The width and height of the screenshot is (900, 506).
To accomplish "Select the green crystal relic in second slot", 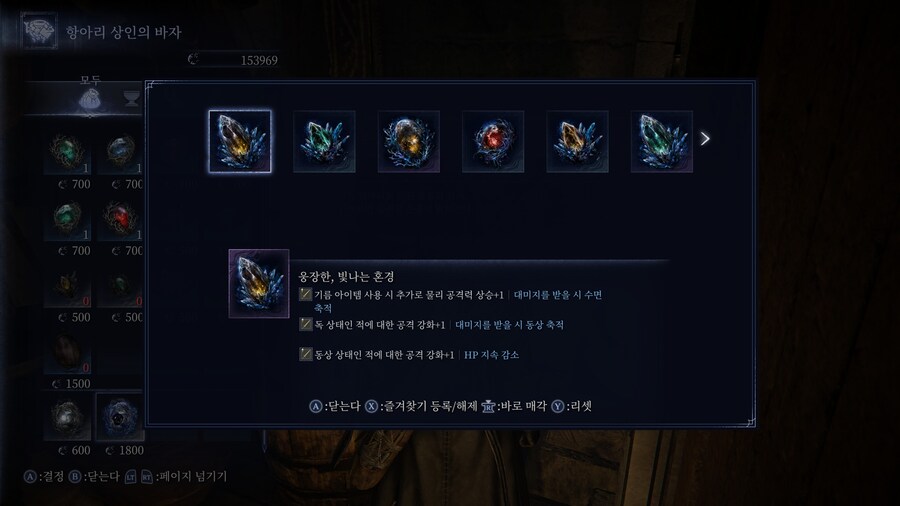I will (324, 141).
